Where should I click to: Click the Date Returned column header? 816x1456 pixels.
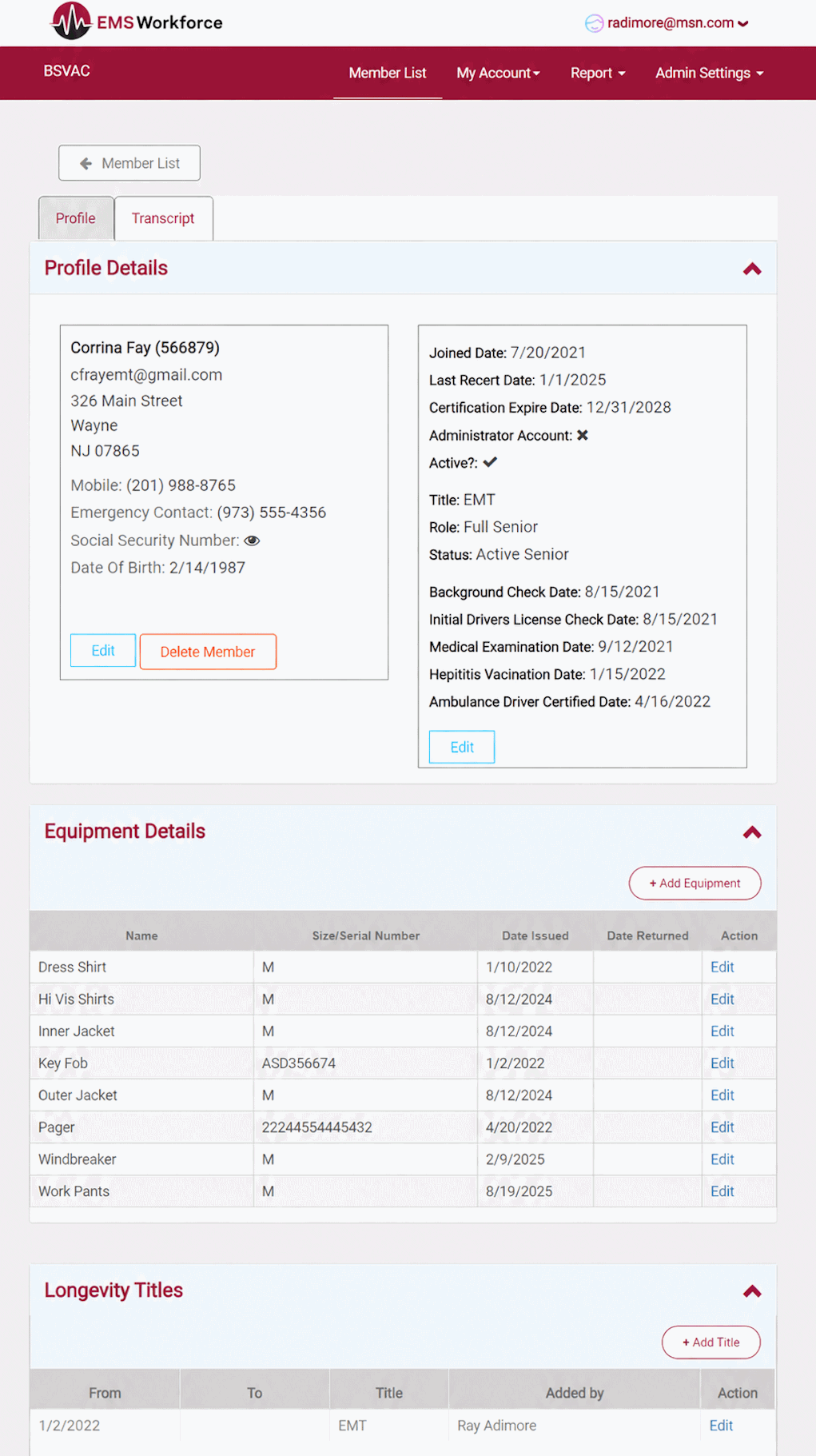click(x=647, y=935)
